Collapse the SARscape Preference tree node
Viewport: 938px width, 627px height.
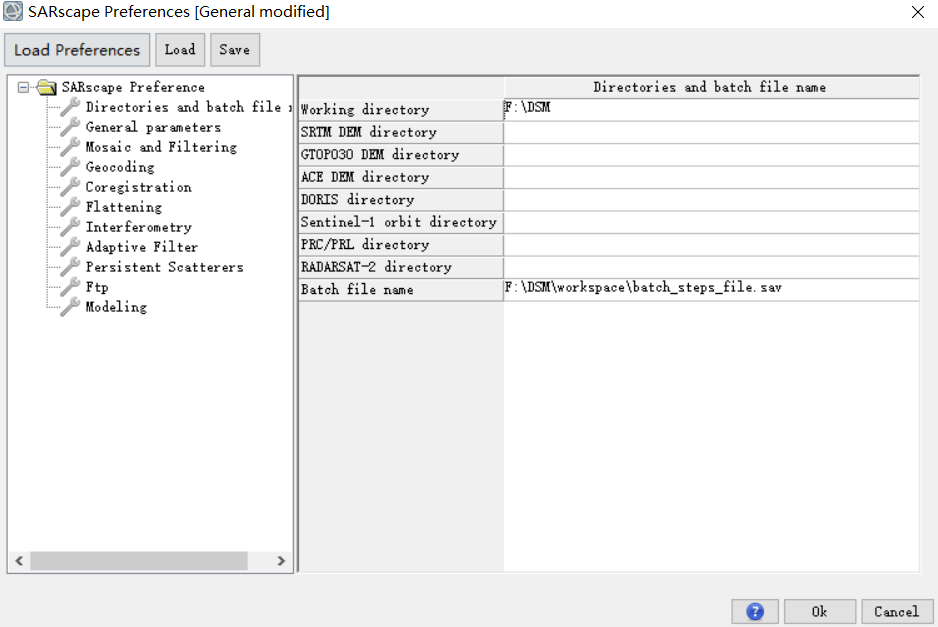pos(23,87)
